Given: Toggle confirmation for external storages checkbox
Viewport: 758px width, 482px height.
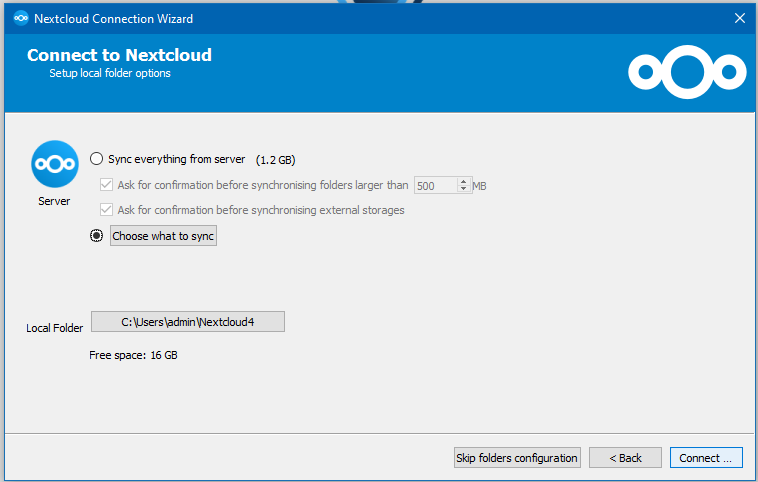Looking at the screenshot, I should [x=107, y=210].
